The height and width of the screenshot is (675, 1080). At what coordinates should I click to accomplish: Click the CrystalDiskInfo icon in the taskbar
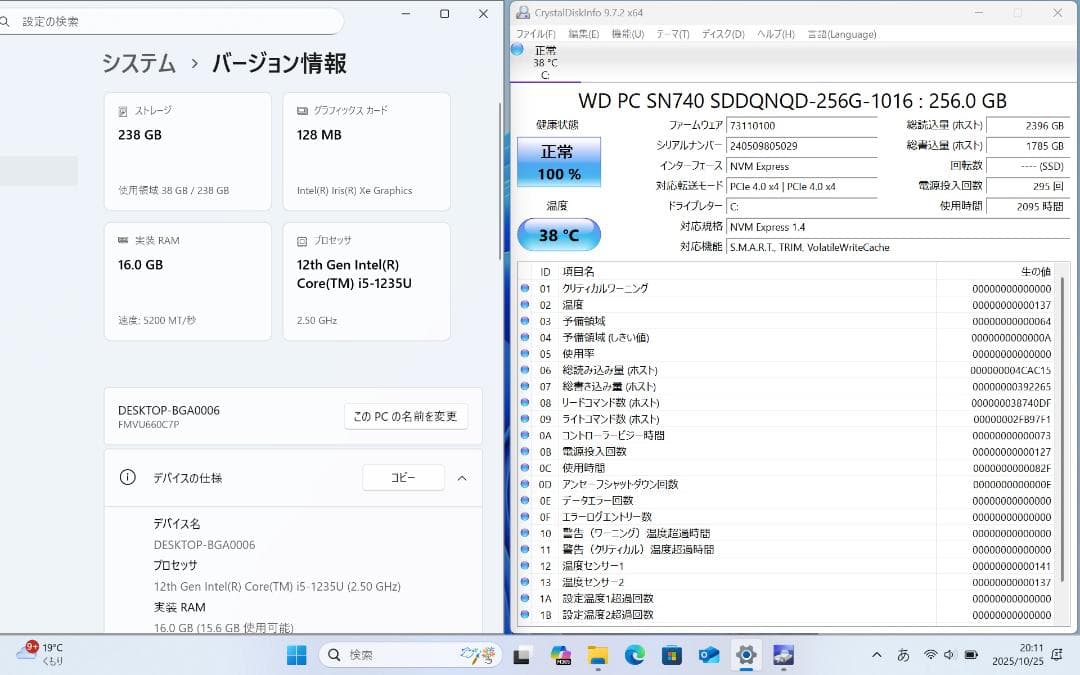783,655
